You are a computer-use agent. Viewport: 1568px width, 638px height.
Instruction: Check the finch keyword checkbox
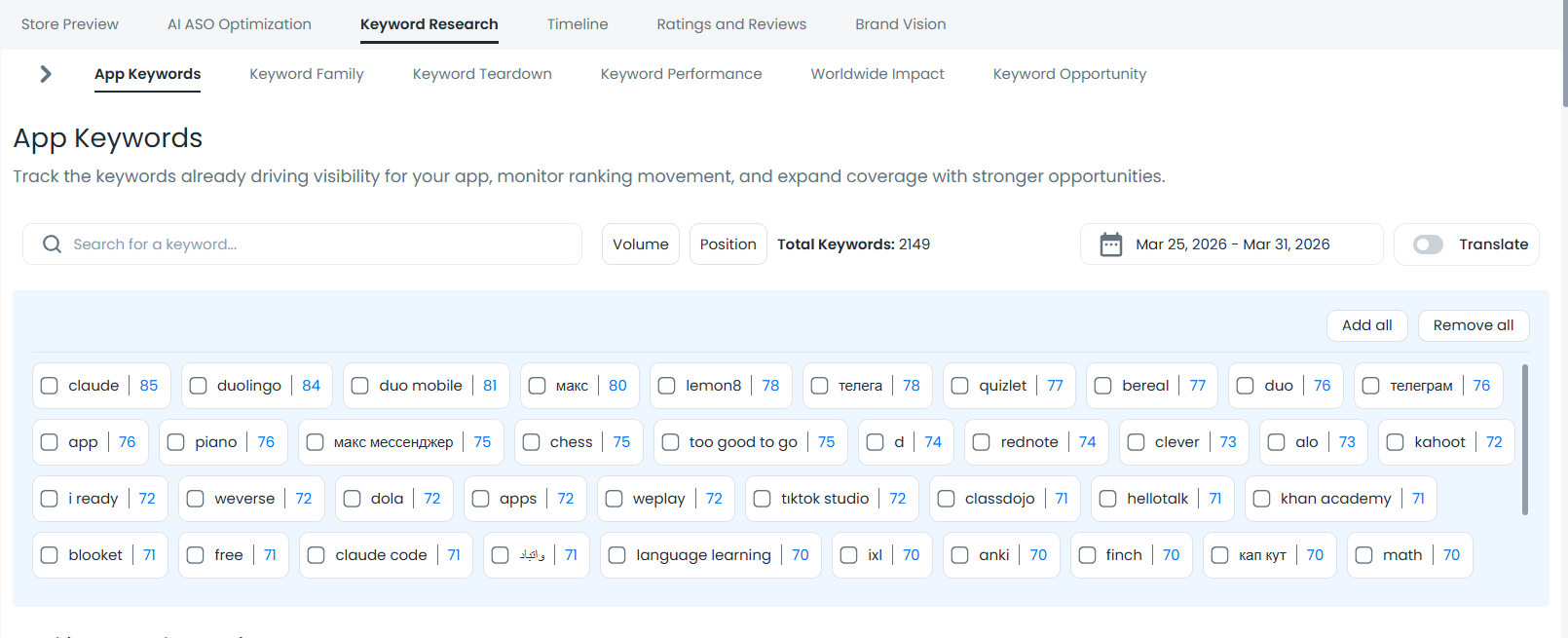coord(1087,555)
